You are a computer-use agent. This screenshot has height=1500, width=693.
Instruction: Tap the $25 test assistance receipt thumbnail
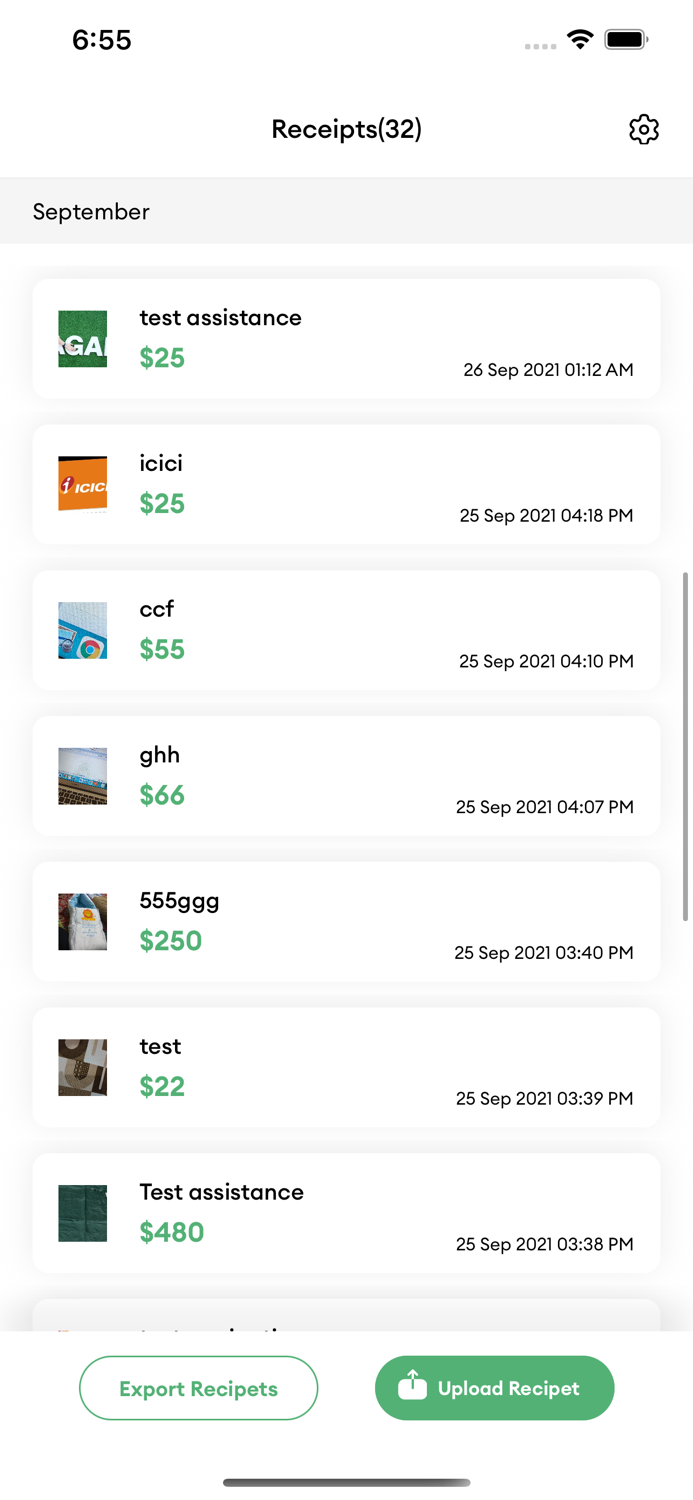83,339
